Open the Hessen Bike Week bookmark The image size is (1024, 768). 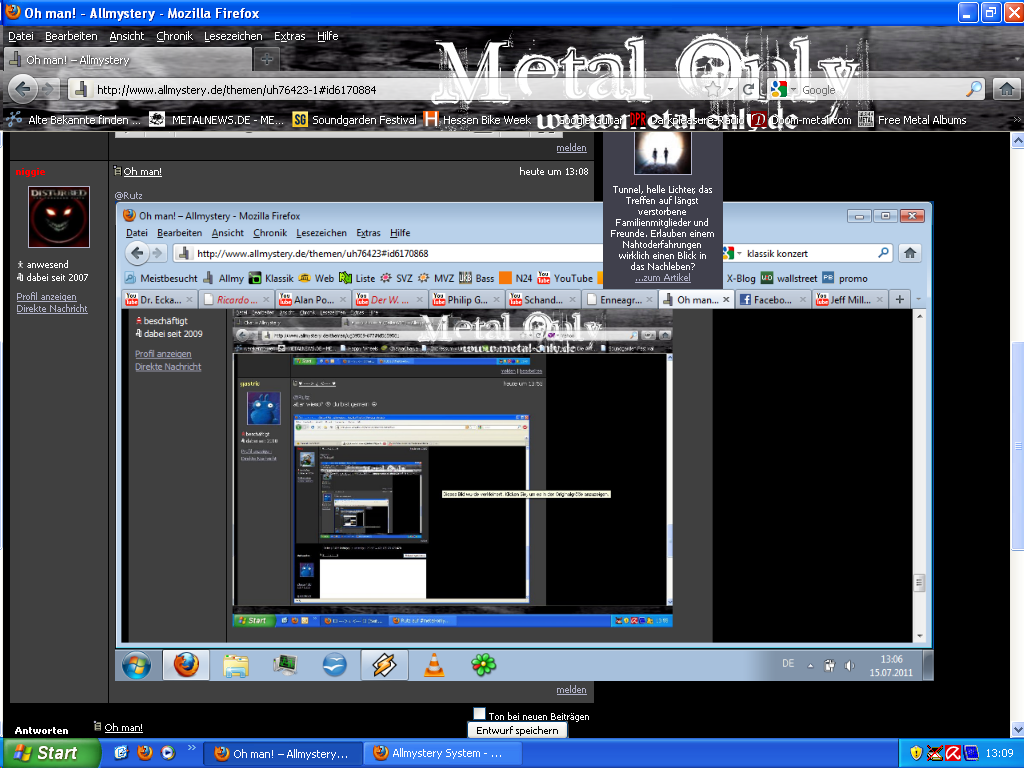[478, 120]
